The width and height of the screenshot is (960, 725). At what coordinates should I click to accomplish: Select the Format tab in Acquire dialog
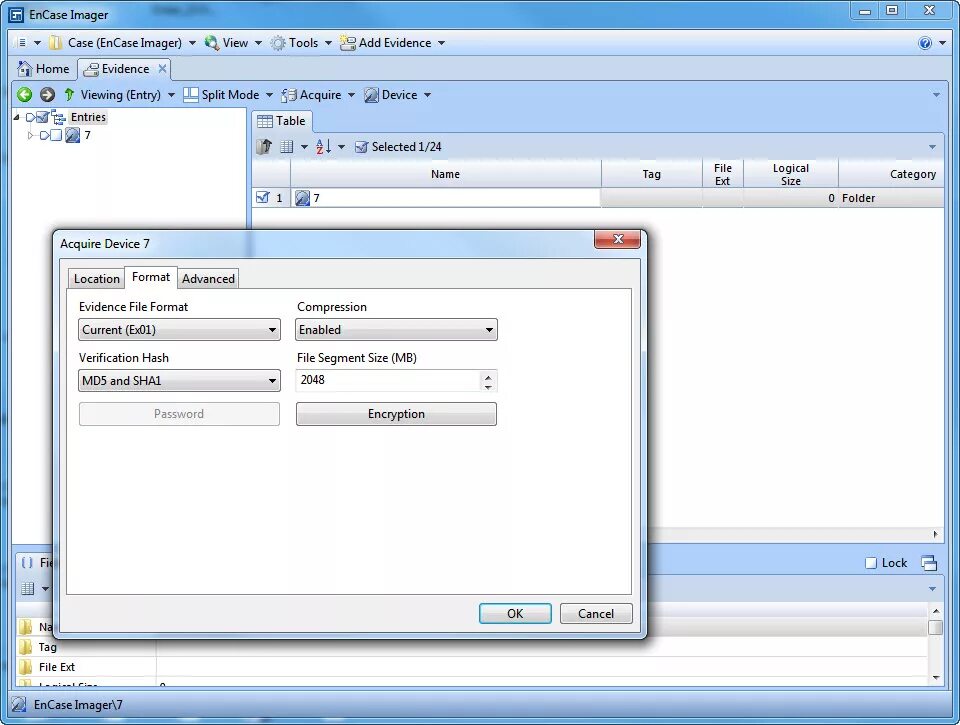(x=151, y=277)
